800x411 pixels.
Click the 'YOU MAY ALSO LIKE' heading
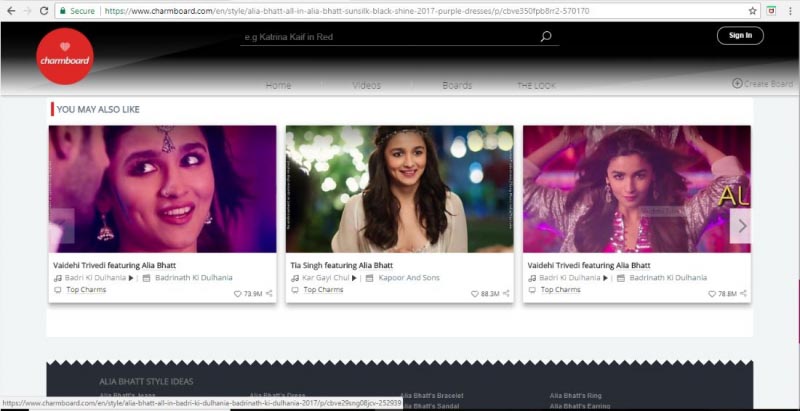pos(98,109)
